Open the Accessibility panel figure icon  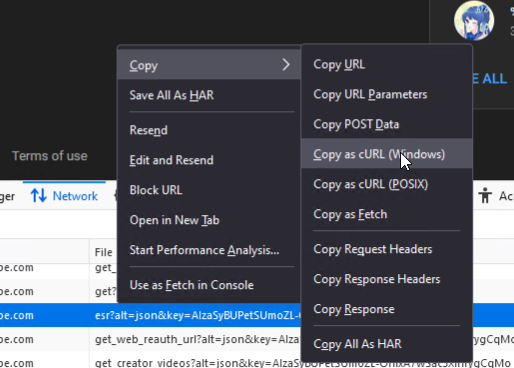click(x=485, y=195)
